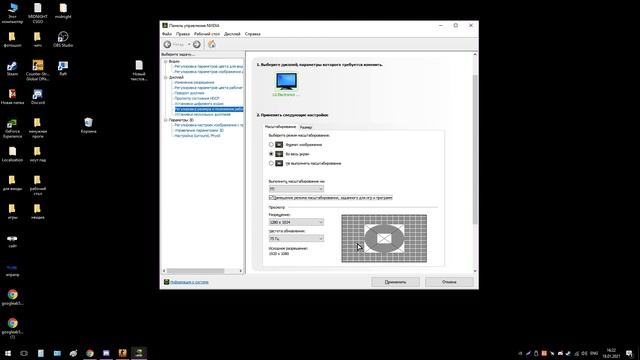The image size is (640, 360).
Task: Select 'Установка цифрового аудио' tree item
Action: pyautogui.click(x=199, y=104)
